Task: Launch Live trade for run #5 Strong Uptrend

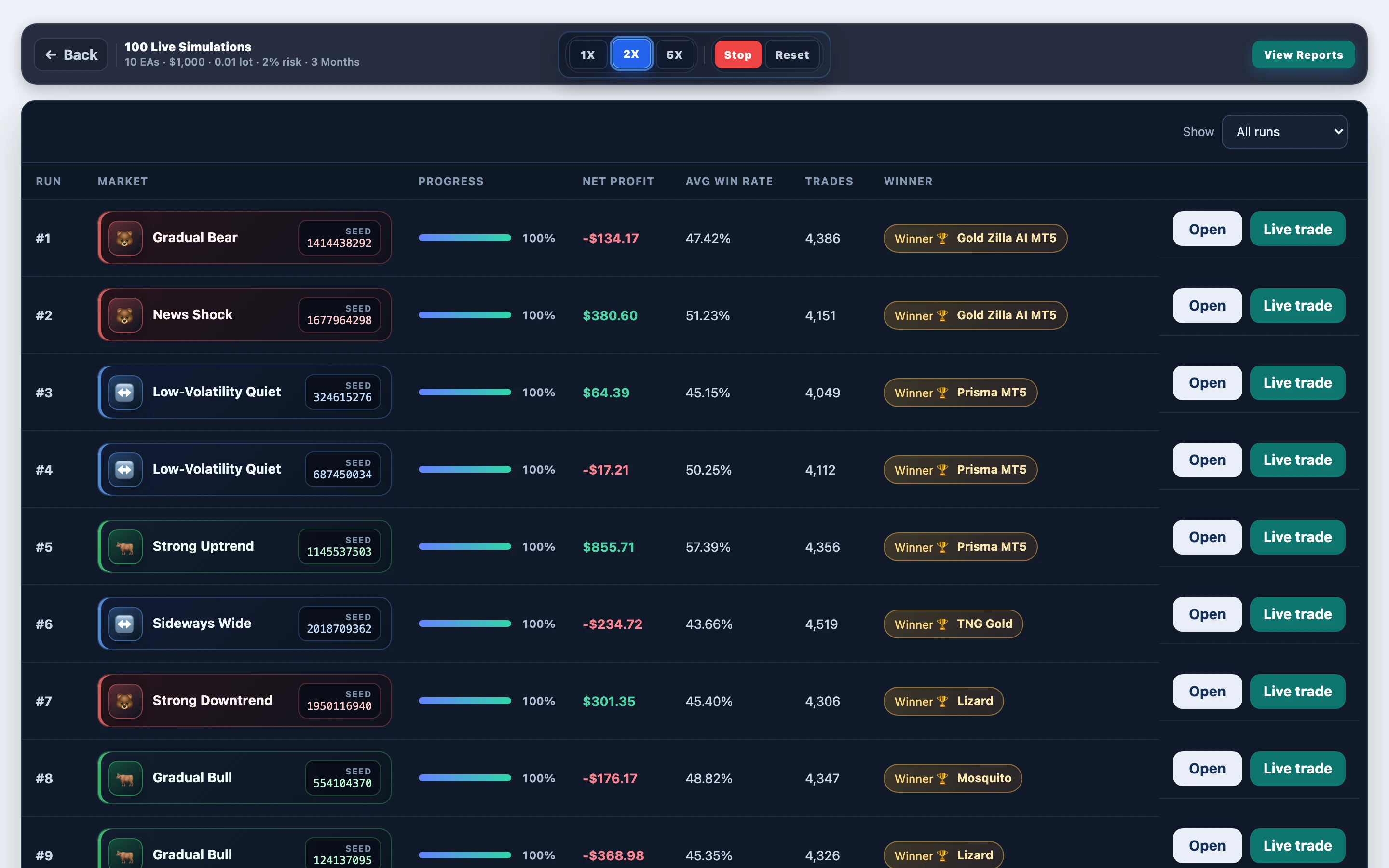Action: pos(1297,537)
